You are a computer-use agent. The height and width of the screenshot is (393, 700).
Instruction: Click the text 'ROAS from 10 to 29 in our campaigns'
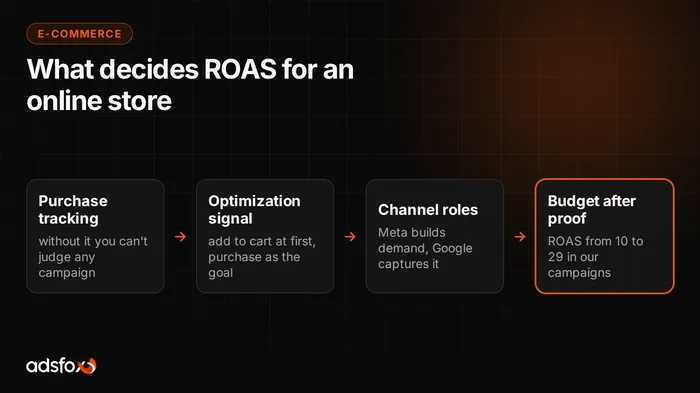tap(596, 257)
